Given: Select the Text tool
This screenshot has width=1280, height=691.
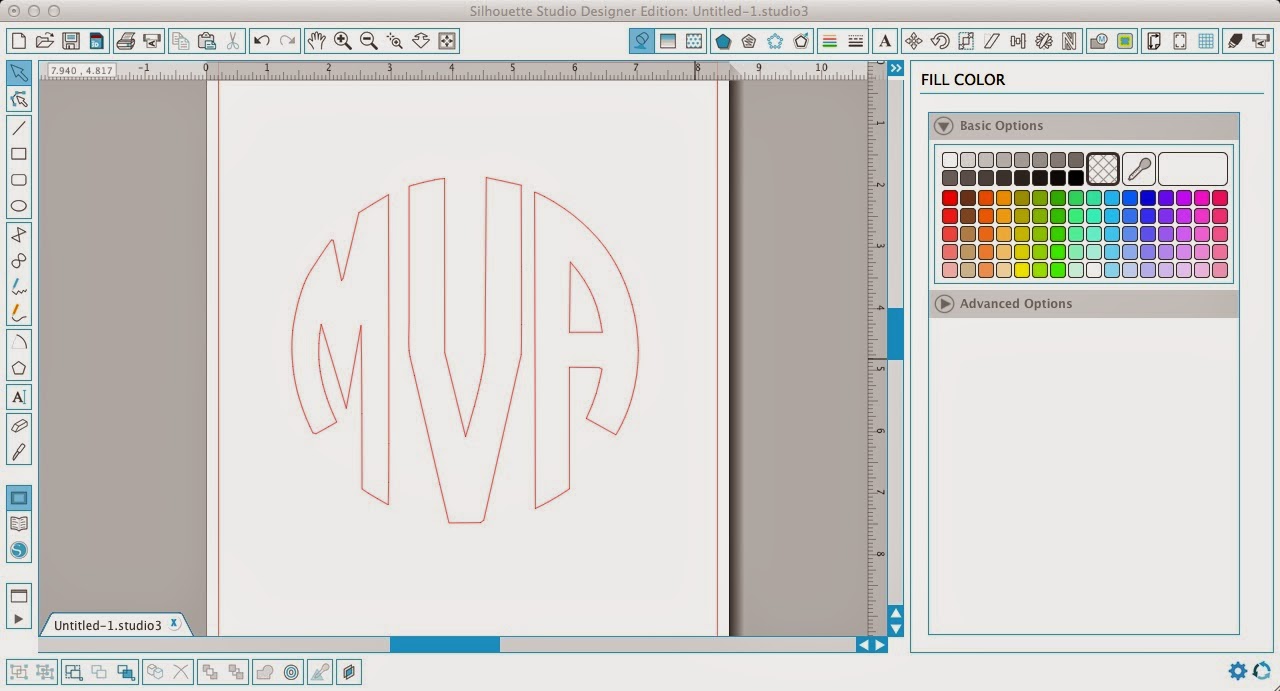Looking at the screenshot, I should click(x=18, y=397).
